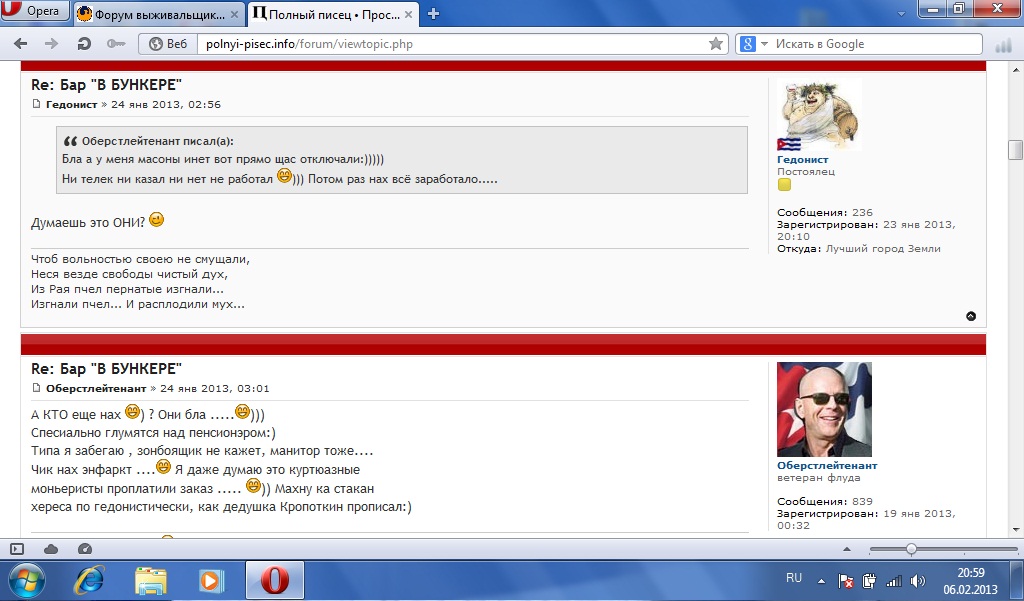Image resolution: width=1024 pixels, height=601 pixels.
Task: Open Оберстлейтенант author link in post header
Action: click(x=96, y=389)
